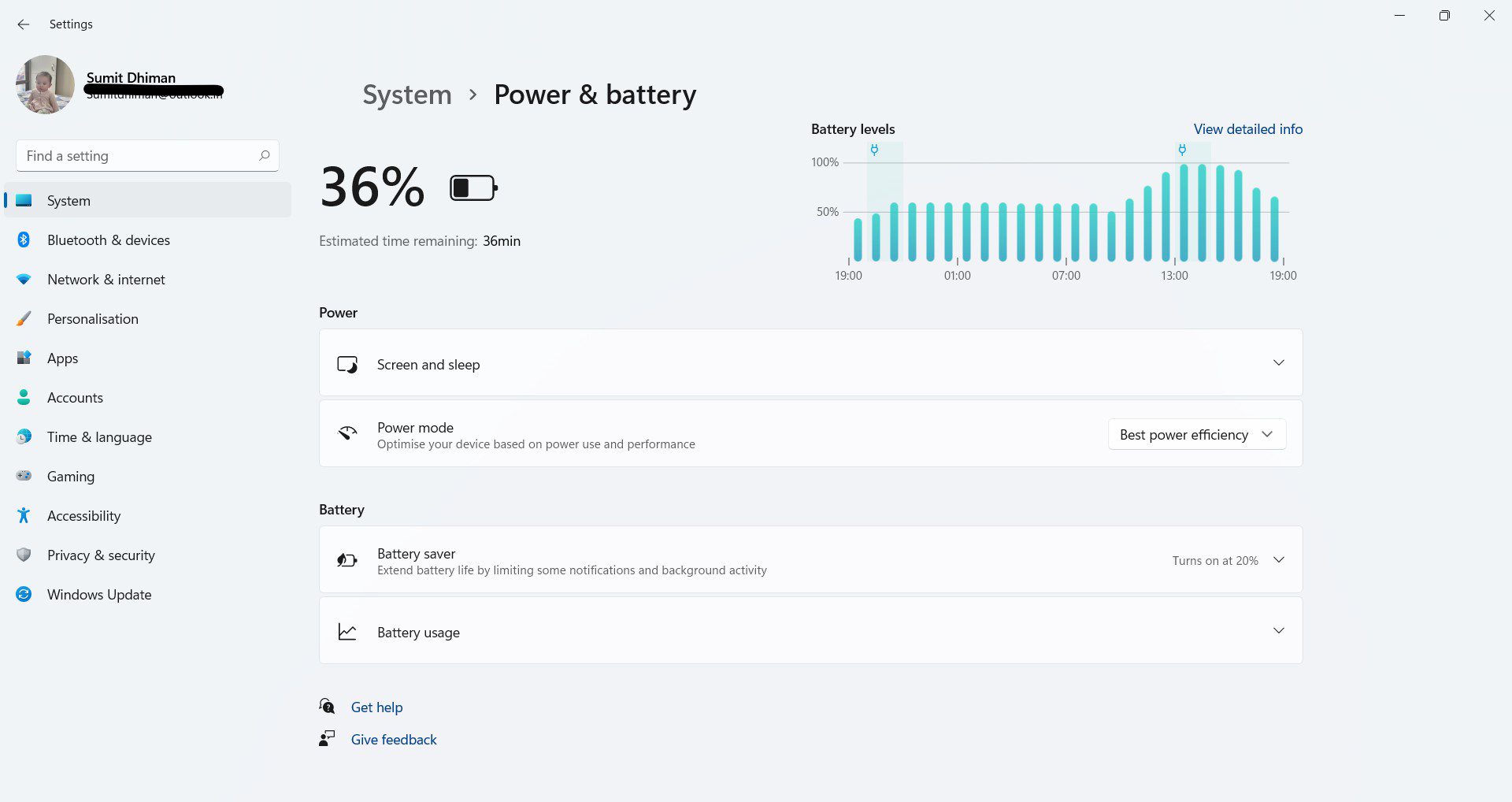Click the Network & internet Wi-Fi icon

pos(24,280)
